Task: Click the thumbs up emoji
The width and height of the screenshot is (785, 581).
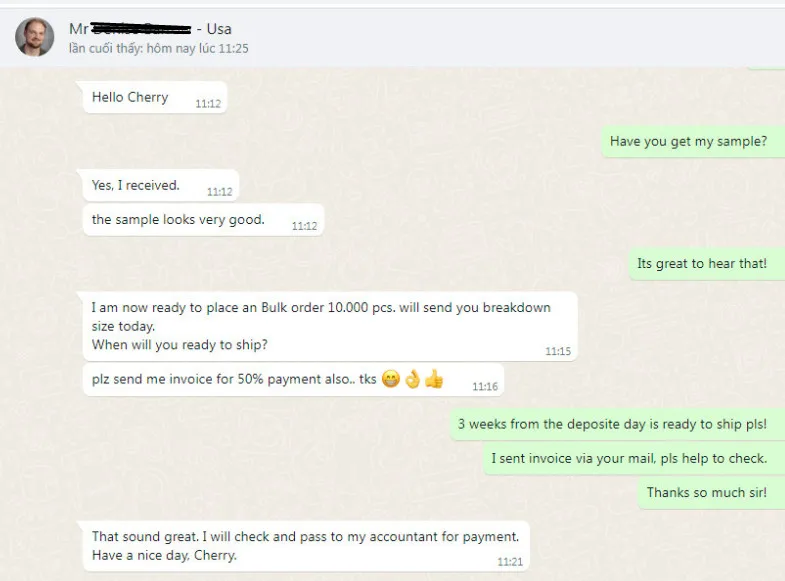Action: point(434,379)
